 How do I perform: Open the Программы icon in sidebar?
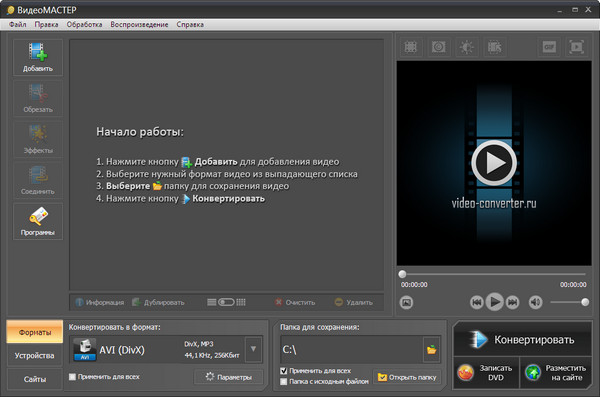[38, 221]
